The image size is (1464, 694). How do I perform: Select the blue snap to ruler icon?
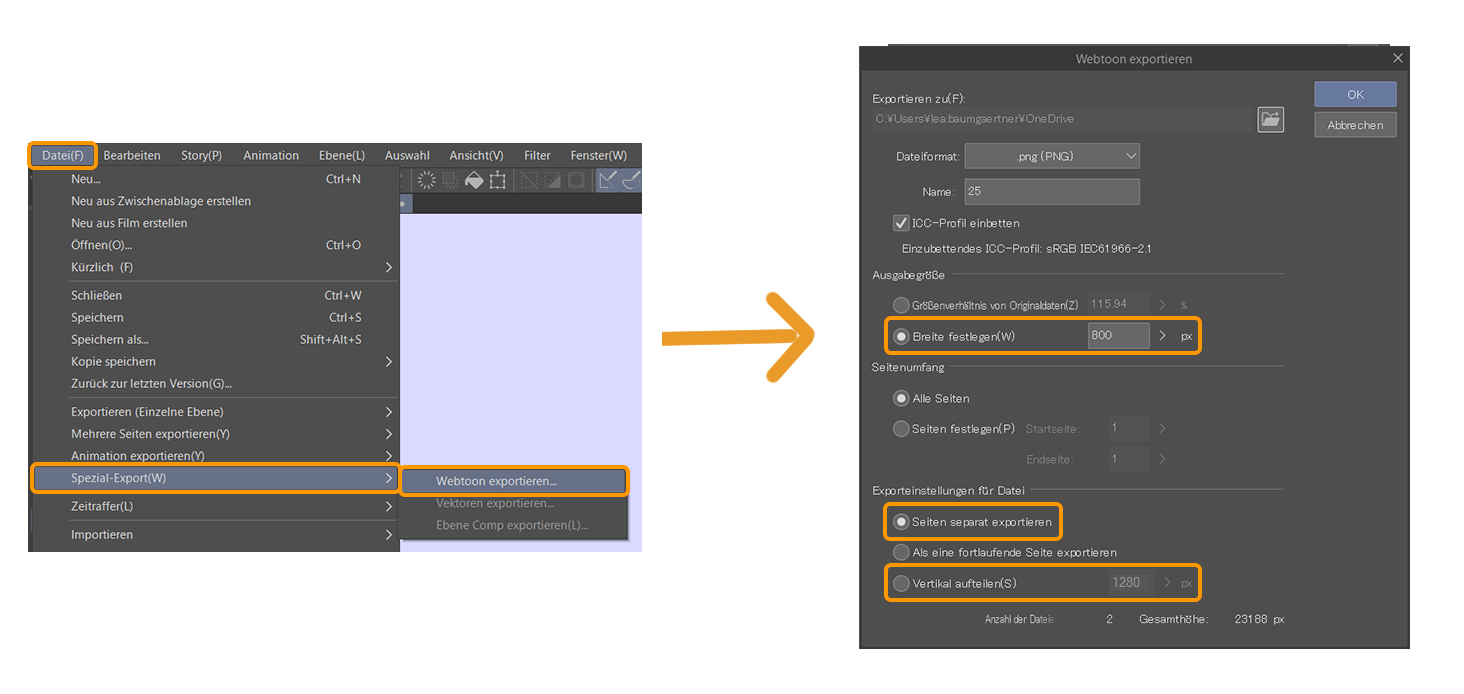(607, 180)
